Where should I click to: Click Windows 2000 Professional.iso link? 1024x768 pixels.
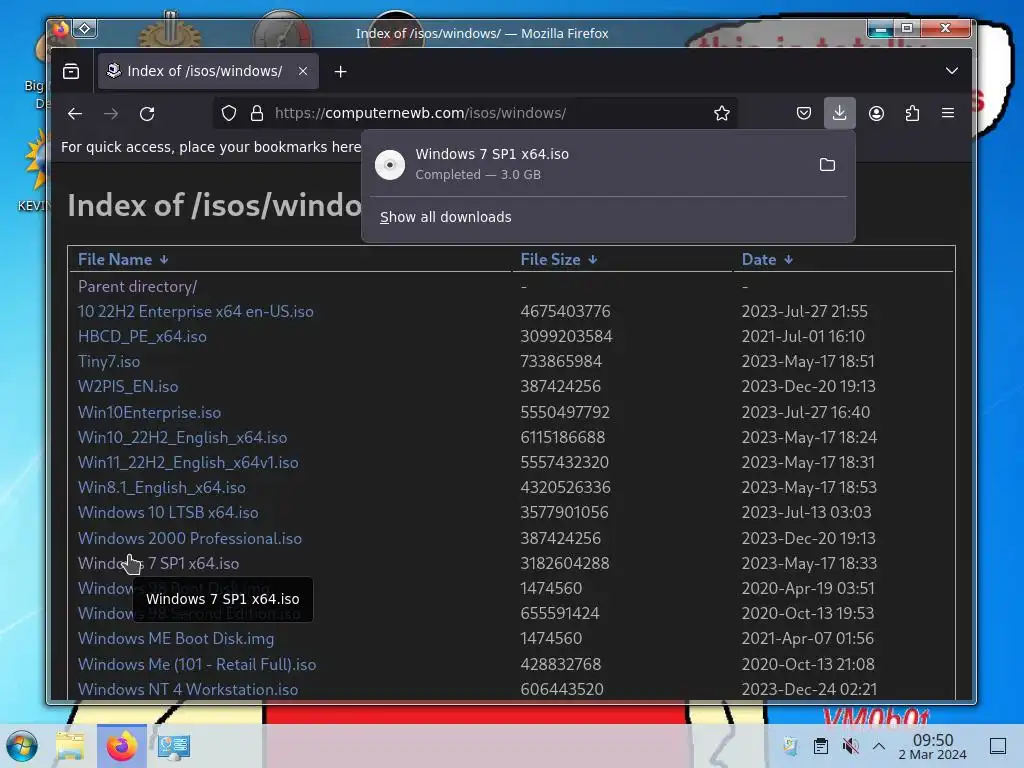click(x=189, y=539)
